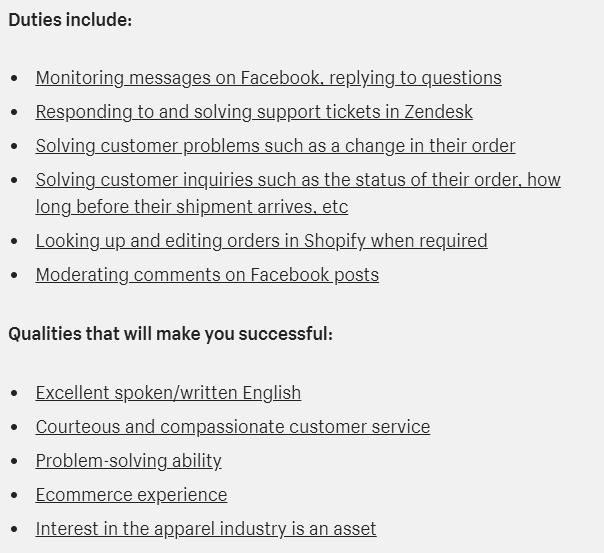
Task: Open the Moderating comments on Facebook posts link
Action: tap(207, 275)
